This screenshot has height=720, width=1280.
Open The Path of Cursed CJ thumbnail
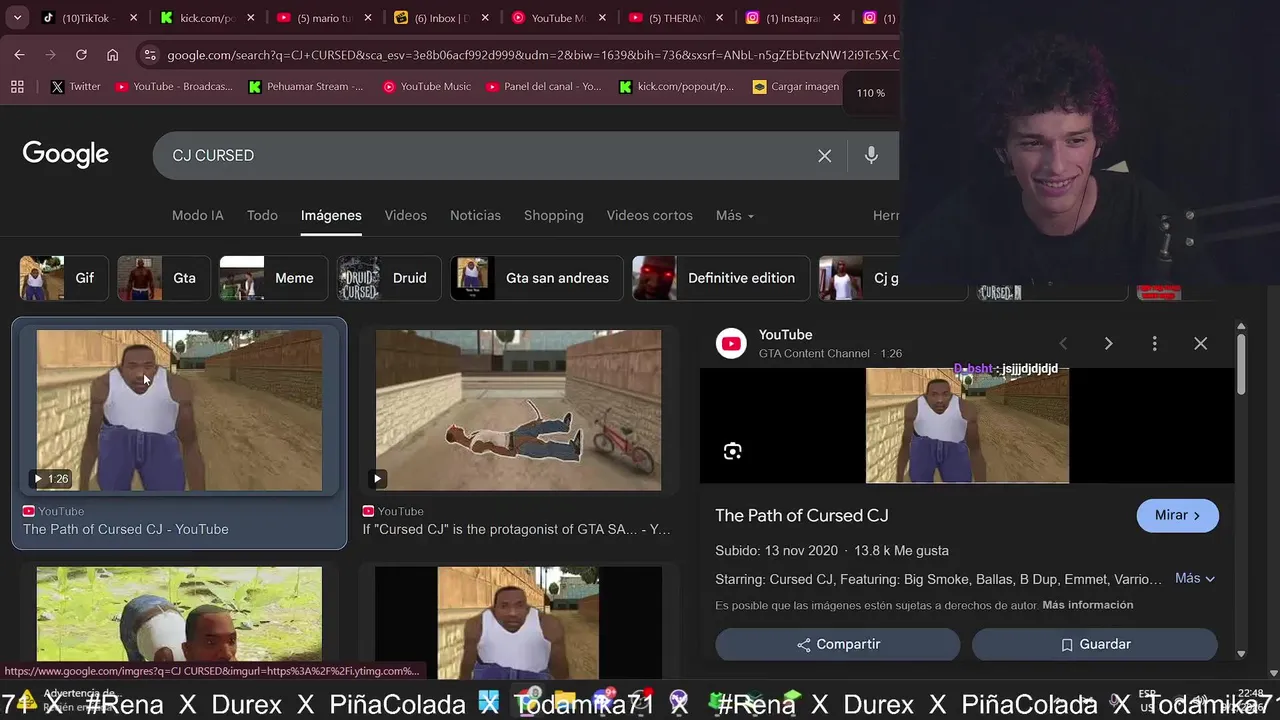point(179,410)
